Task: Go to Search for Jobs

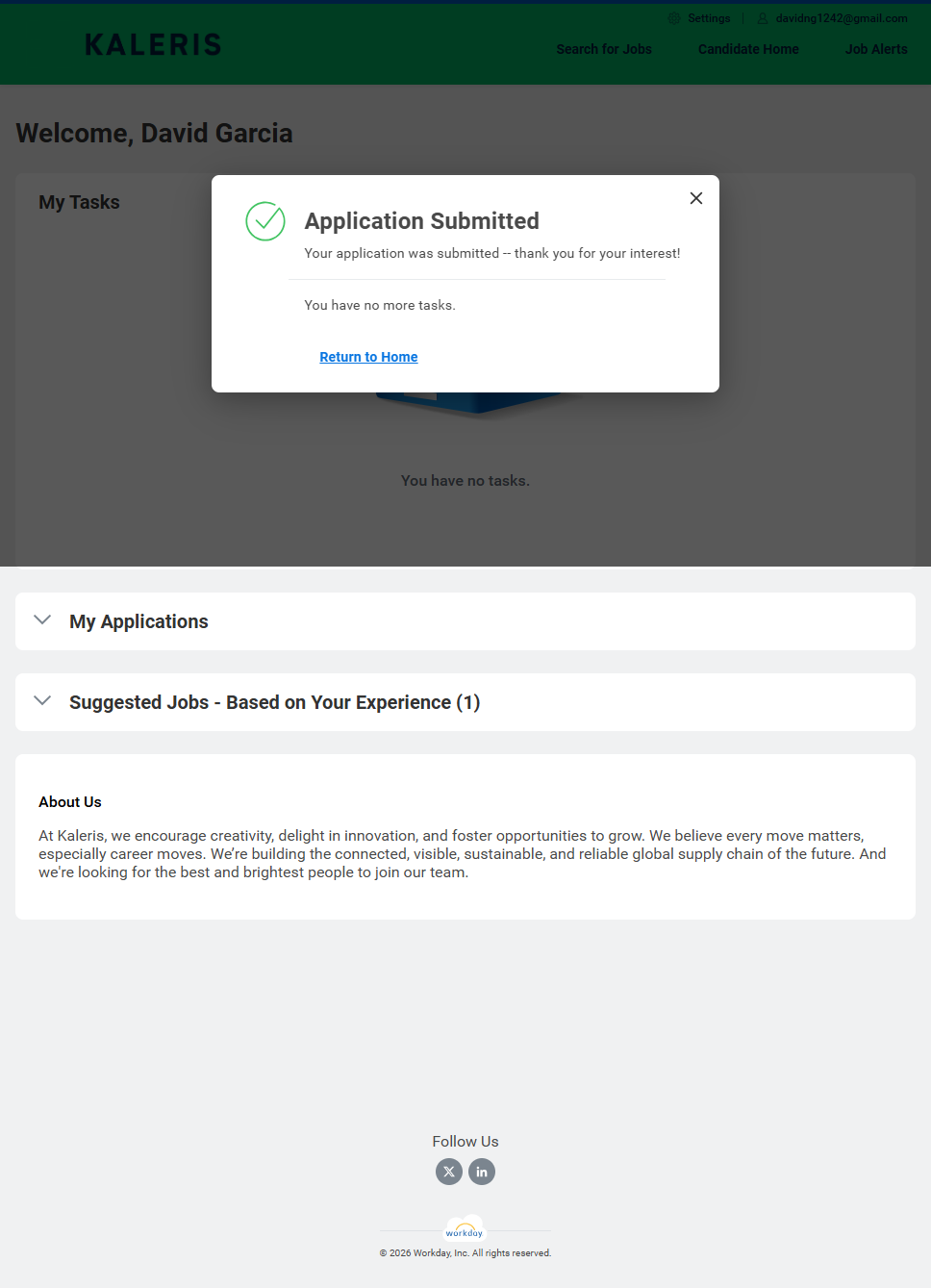Action: point(604,49)
